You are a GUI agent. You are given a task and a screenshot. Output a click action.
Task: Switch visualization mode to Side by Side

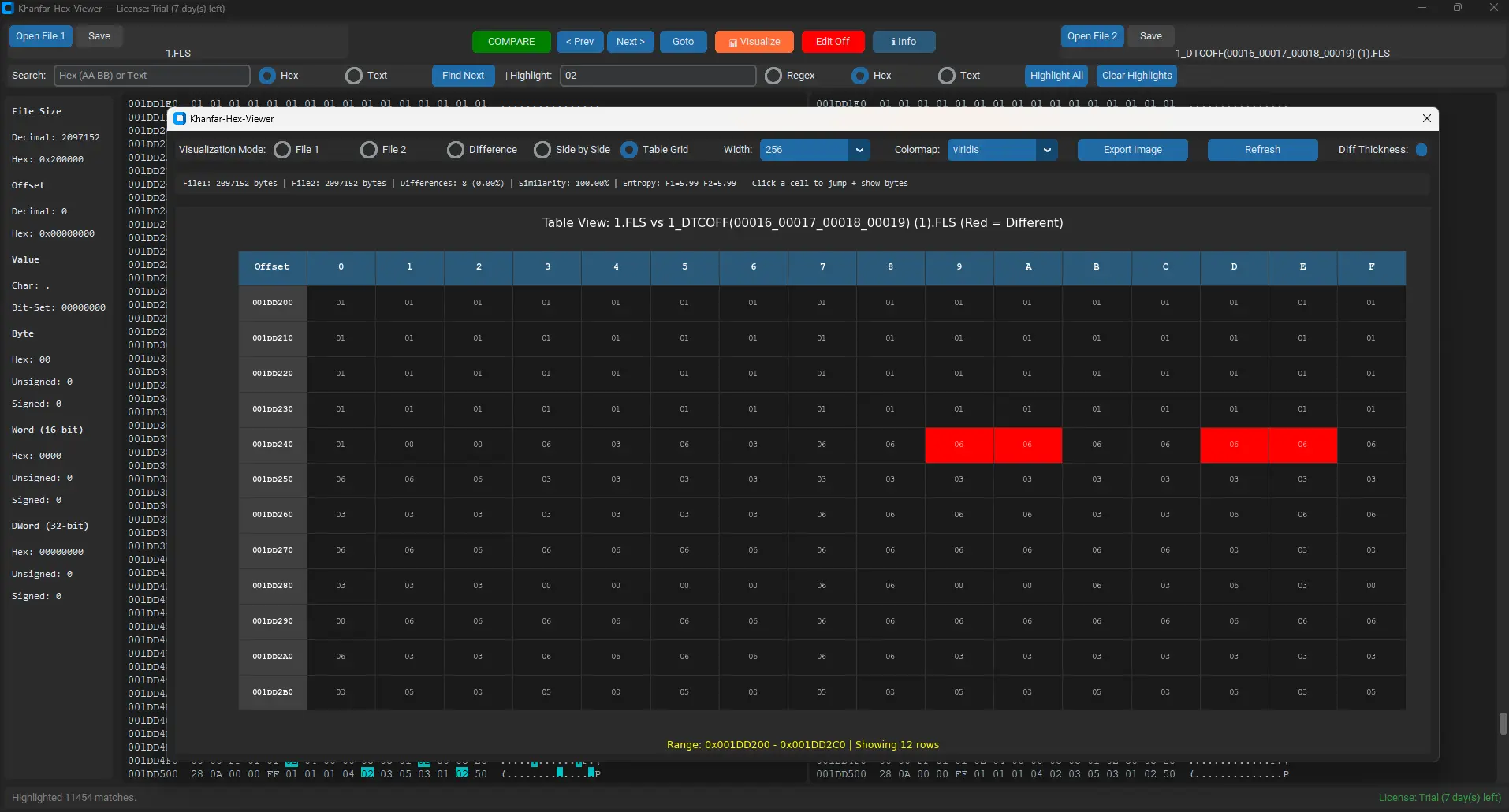point(542,150)
